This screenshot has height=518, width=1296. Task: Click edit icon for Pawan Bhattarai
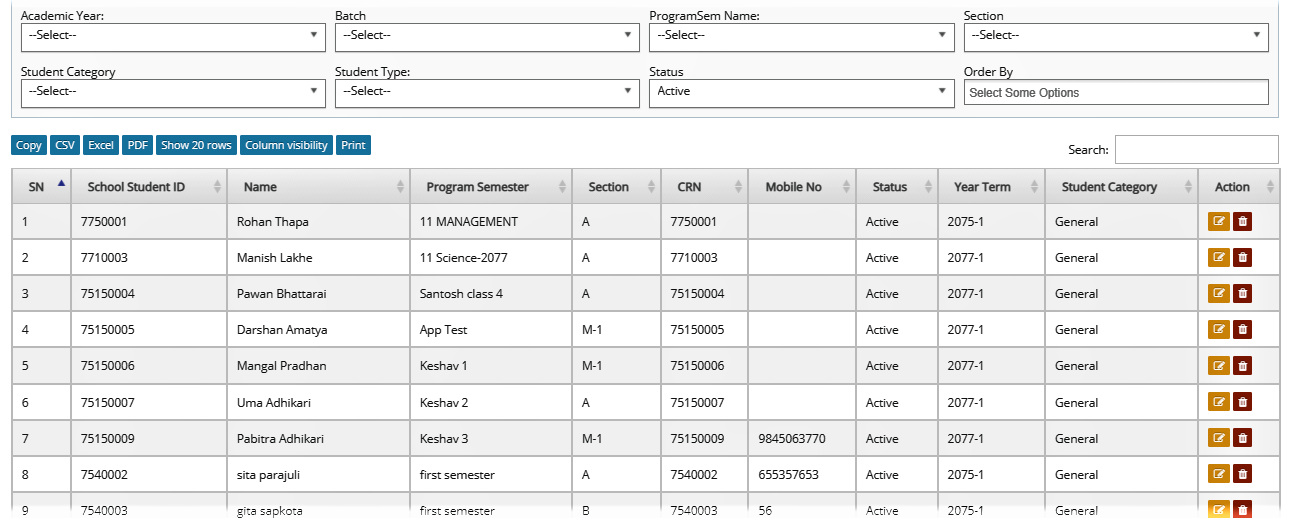point(1219,294)
